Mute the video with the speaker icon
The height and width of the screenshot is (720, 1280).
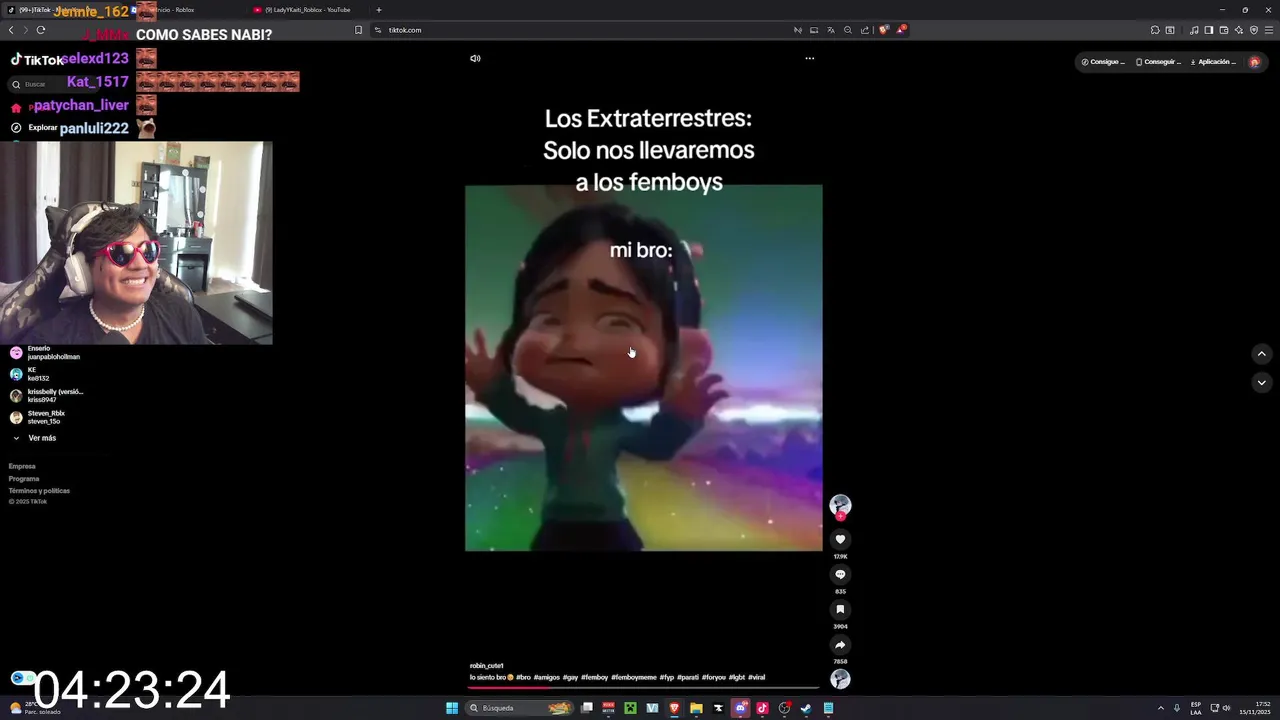pos(475,58)
